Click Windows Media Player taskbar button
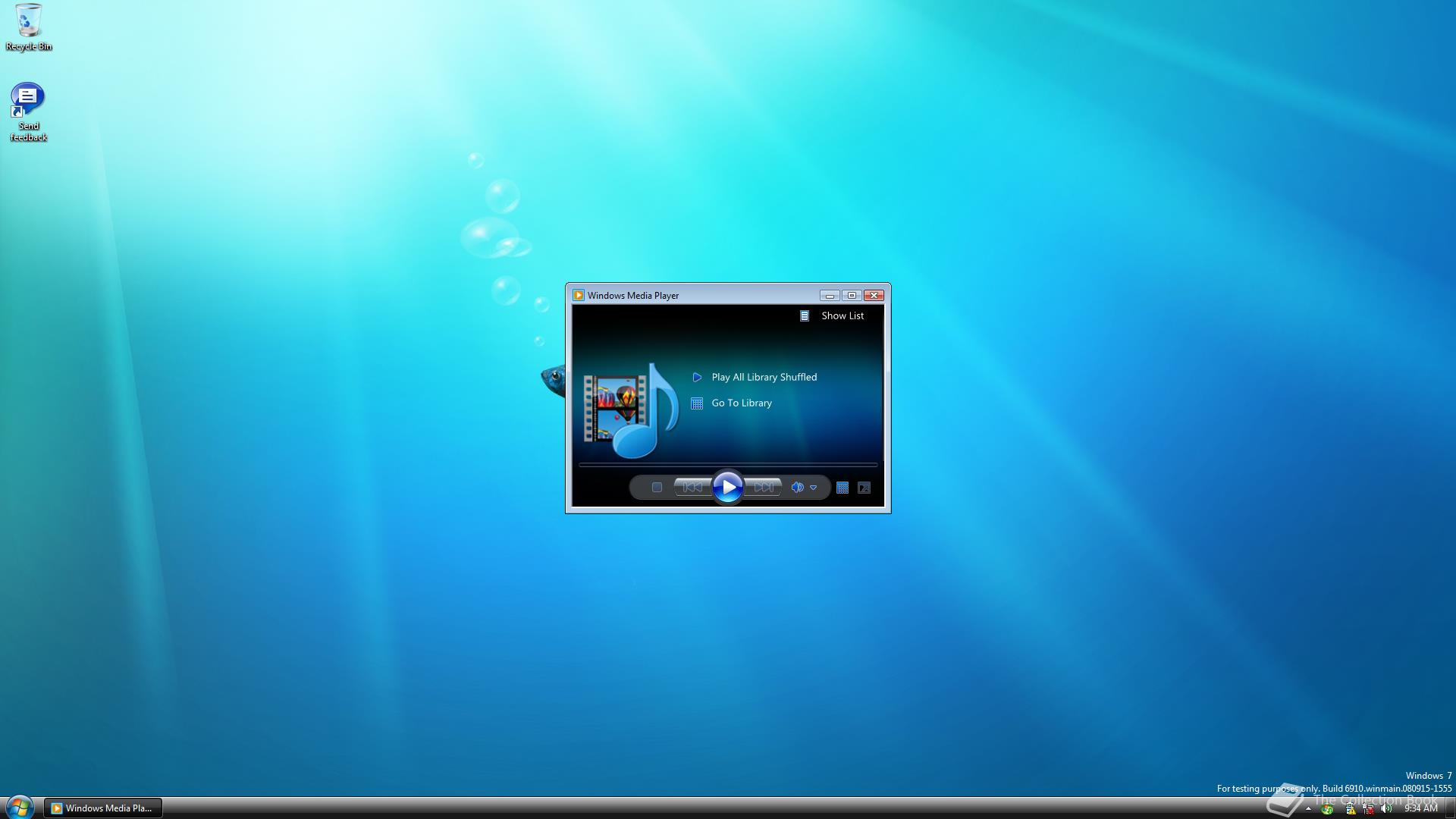 [103, 808]
